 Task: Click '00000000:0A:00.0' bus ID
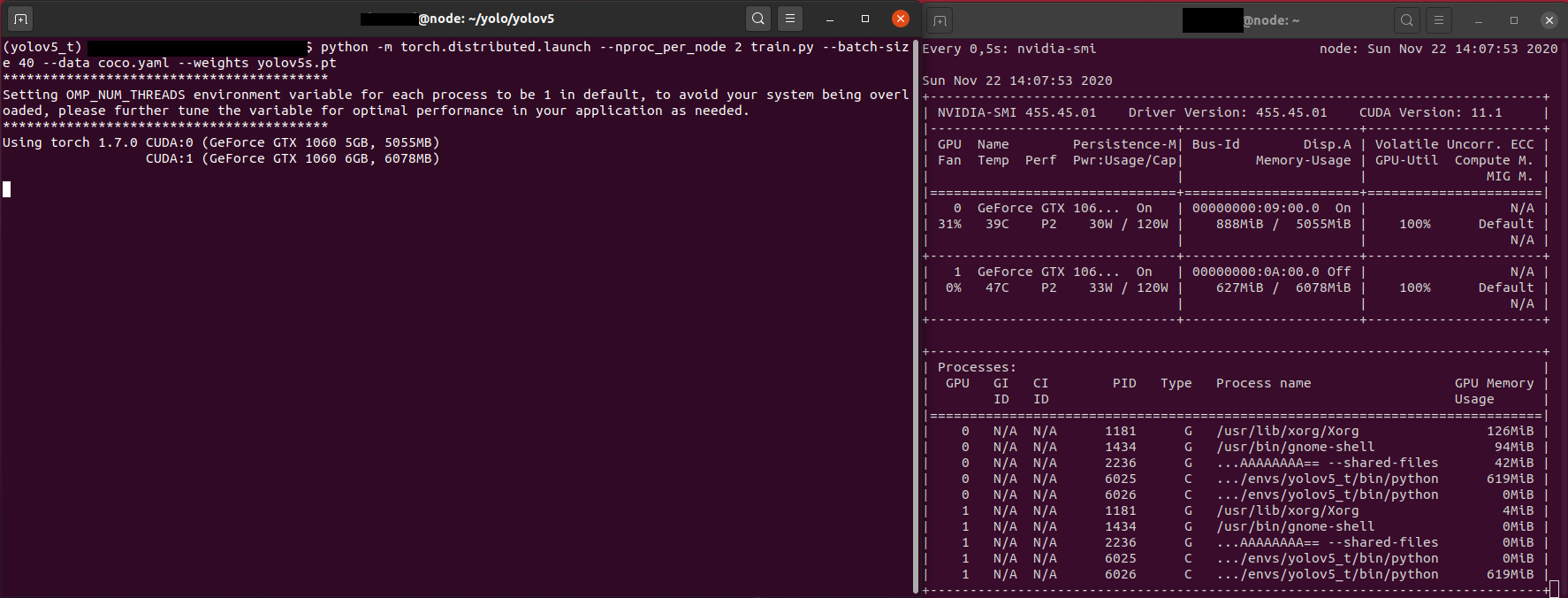[1255, 272]
